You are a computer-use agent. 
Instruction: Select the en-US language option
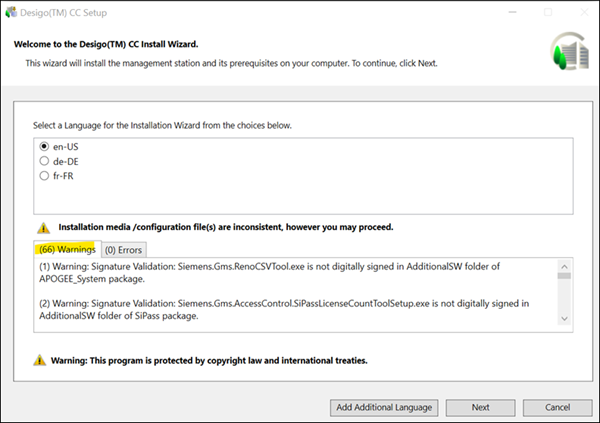pyautogui.click(x=45, y=147)
